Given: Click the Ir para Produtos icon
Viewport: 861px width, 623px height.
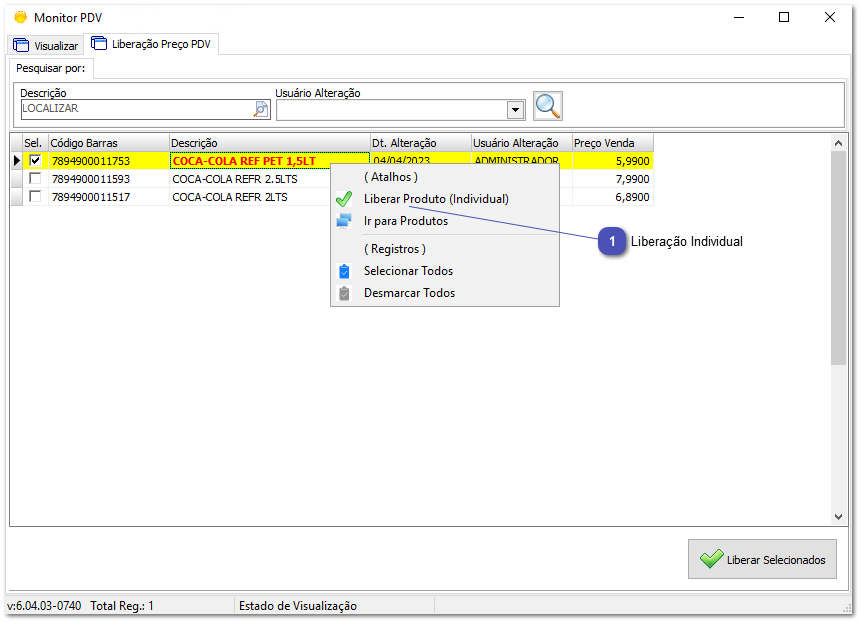Looking at the screenshot, I should (x=344, y=221).
